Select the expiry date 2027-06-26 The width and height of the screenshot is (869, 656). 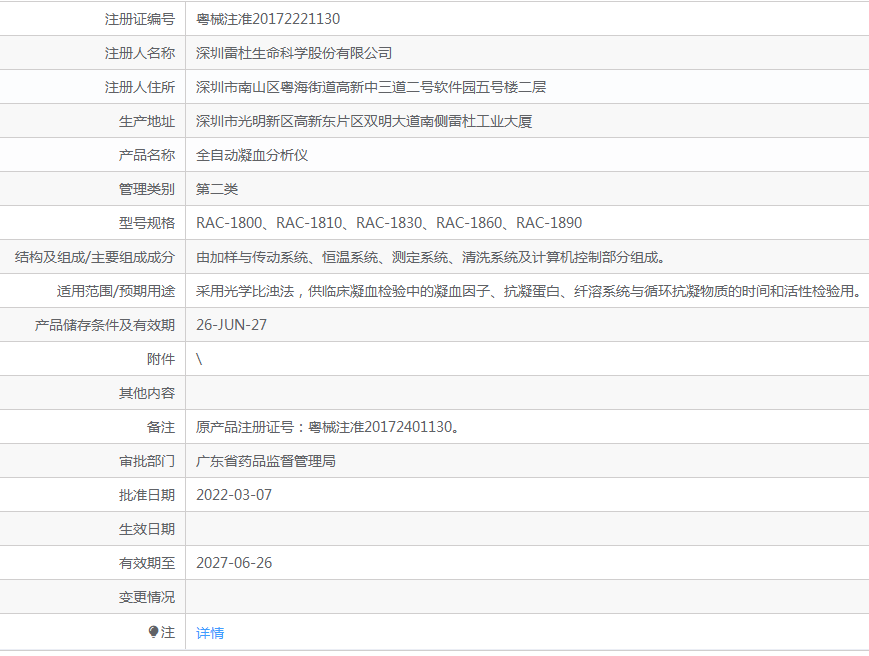[x=234, y=563]
